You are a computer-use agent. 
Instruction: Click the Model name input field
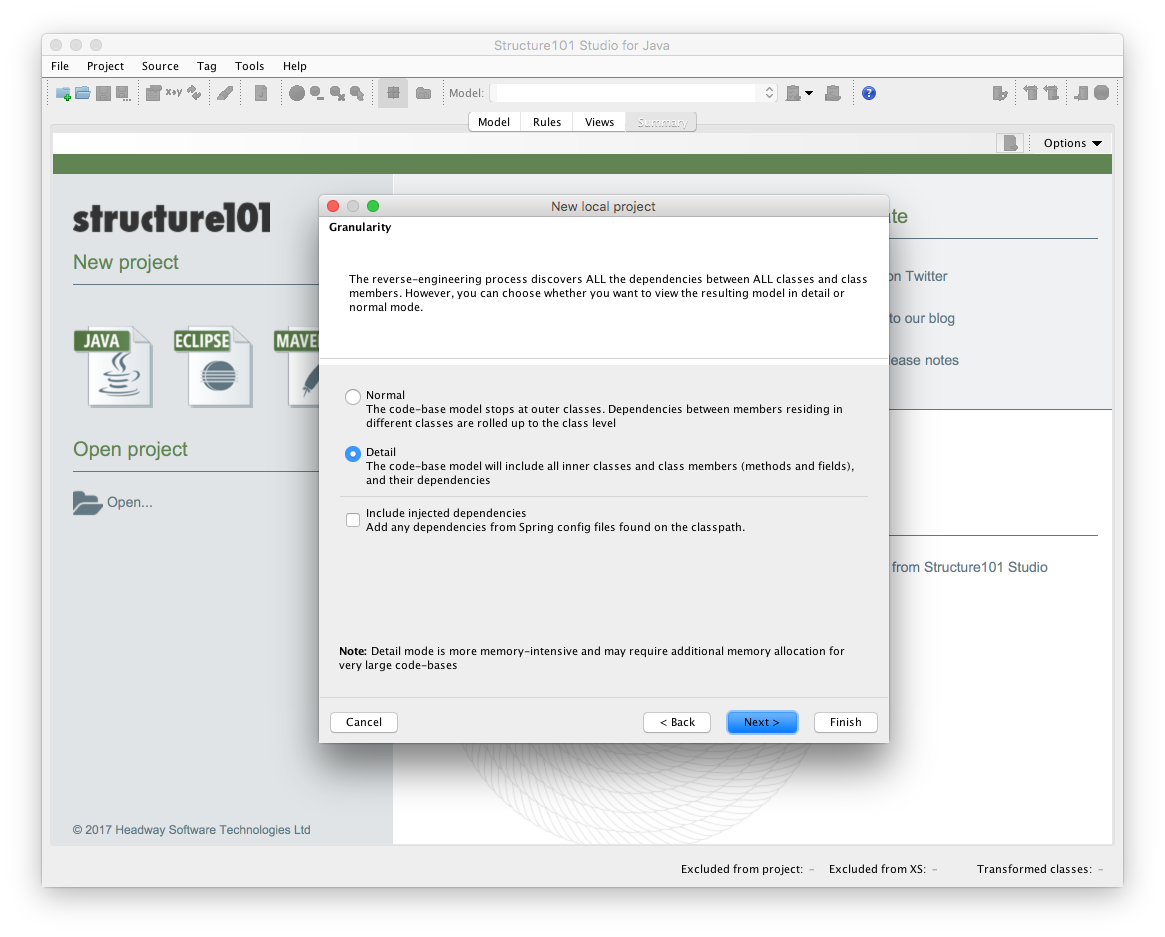tap(626, 93)
